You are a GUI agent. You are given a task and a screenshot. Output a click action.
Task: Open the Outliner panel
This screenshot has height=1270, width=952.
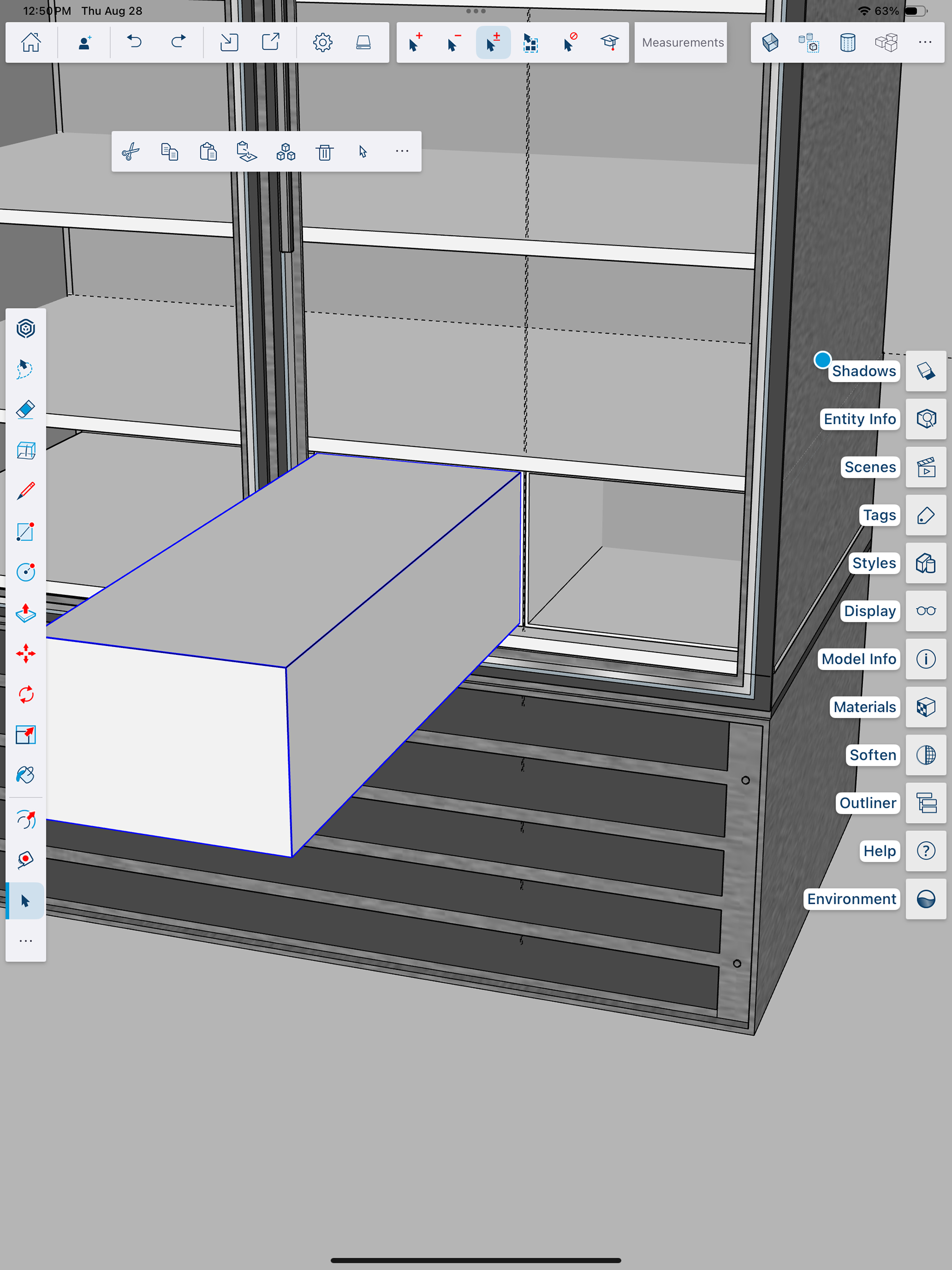click(x=926, y=803)
